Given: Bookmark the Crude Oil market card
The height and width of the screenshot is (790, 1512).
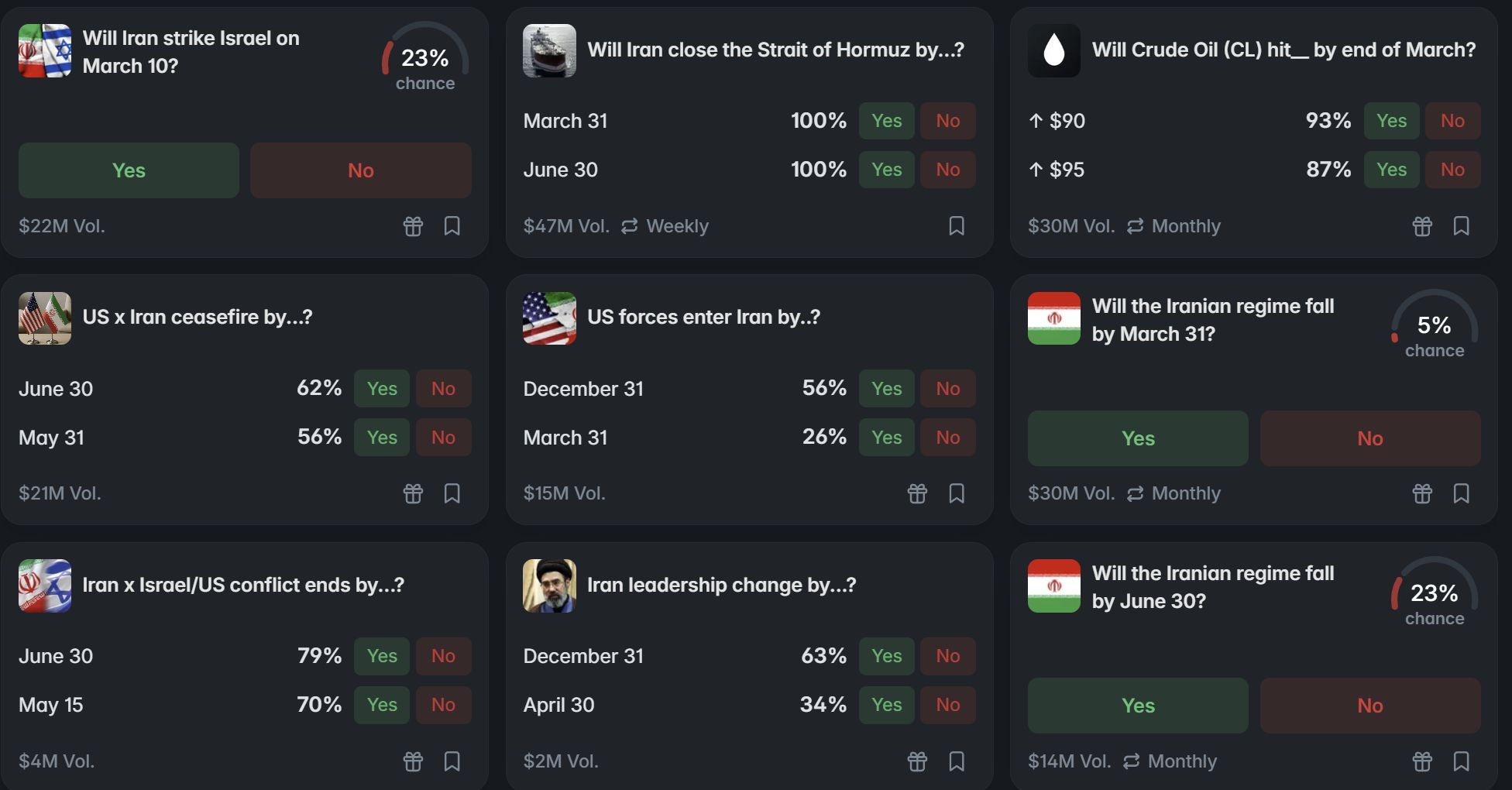Looking at the screenshot, I should (x=1461, y=226).
